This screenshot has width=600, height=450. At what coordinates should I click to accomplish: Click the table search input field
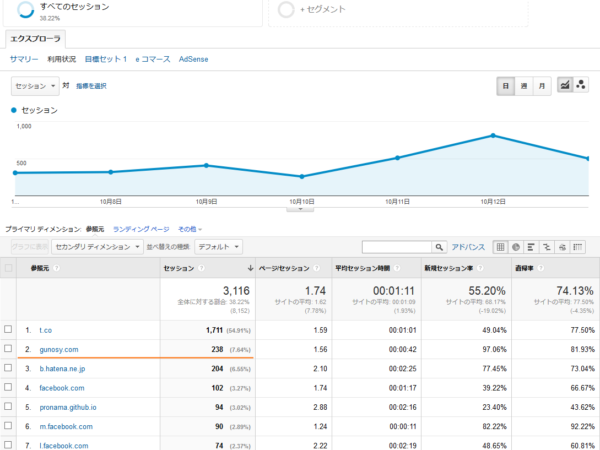pos(397,247)
